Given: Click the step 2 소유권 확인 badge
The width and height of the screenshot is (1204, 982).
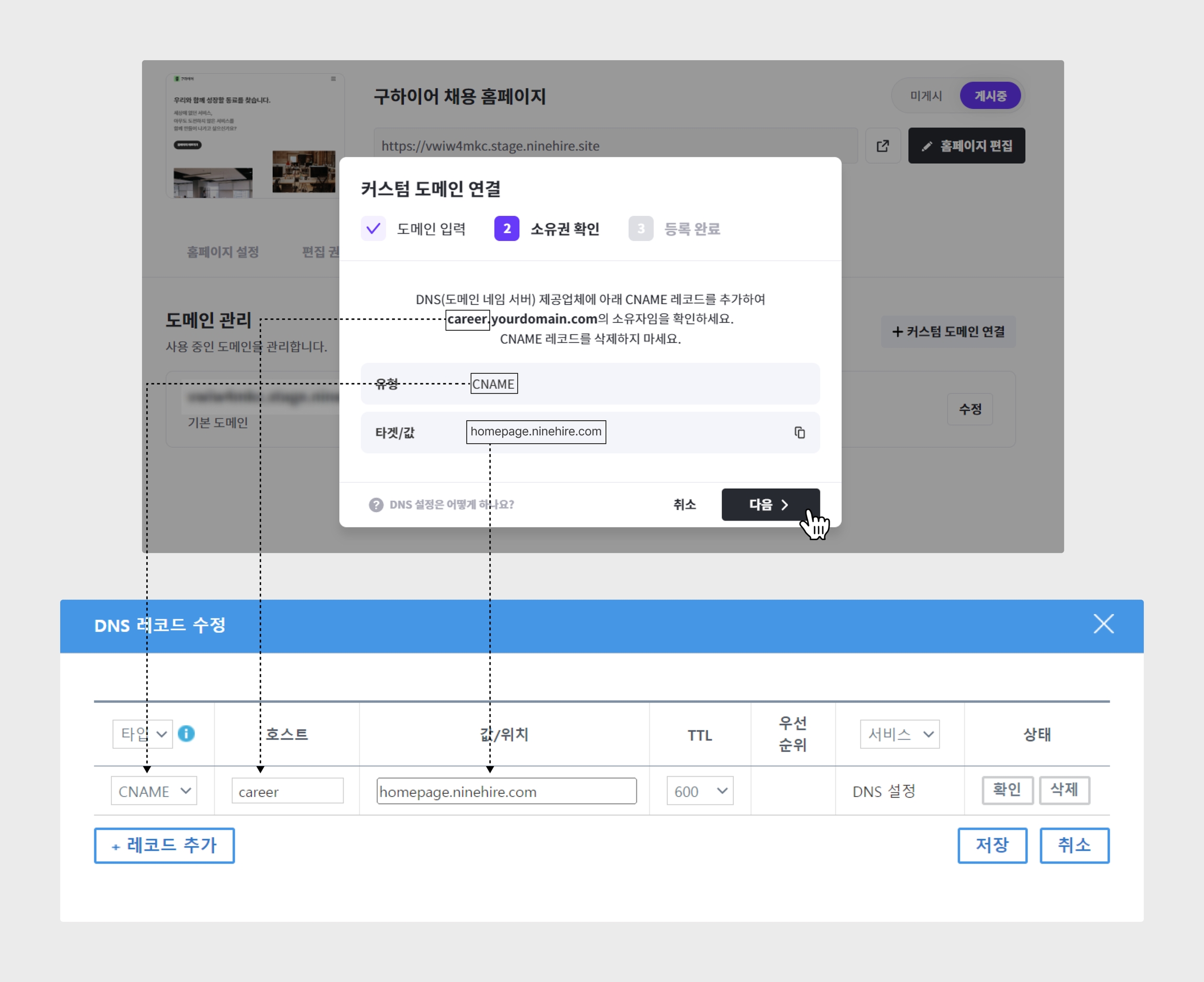Looking at the screenshot, I should [507, 228].
